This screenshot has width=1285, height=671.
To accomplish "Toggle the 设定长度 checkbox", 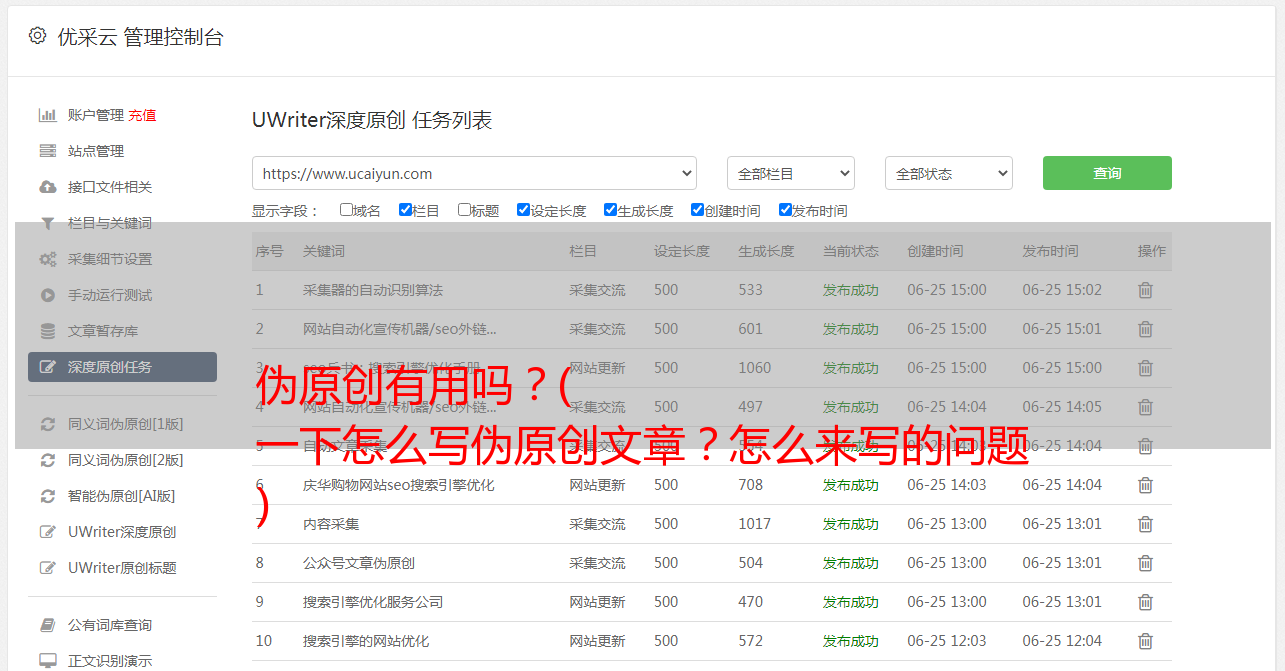I will pos(523,210).
